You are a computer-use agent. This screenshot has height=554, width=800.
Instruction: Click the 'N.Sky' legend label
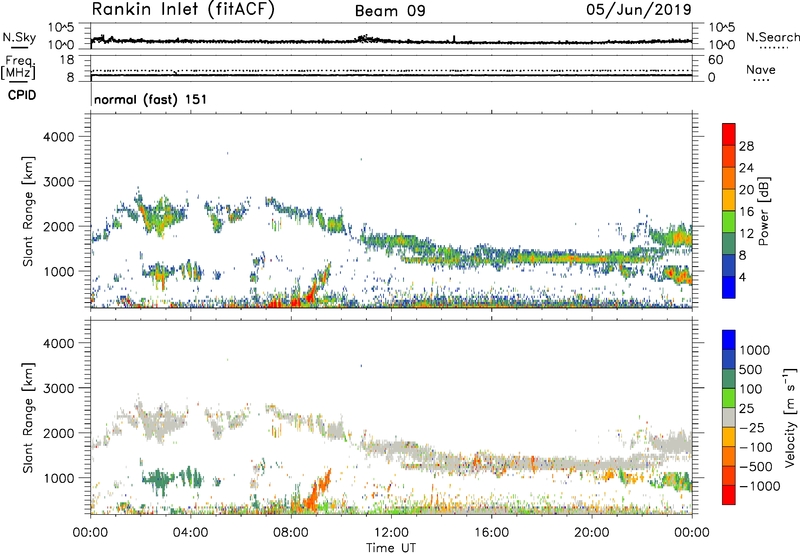19,37
